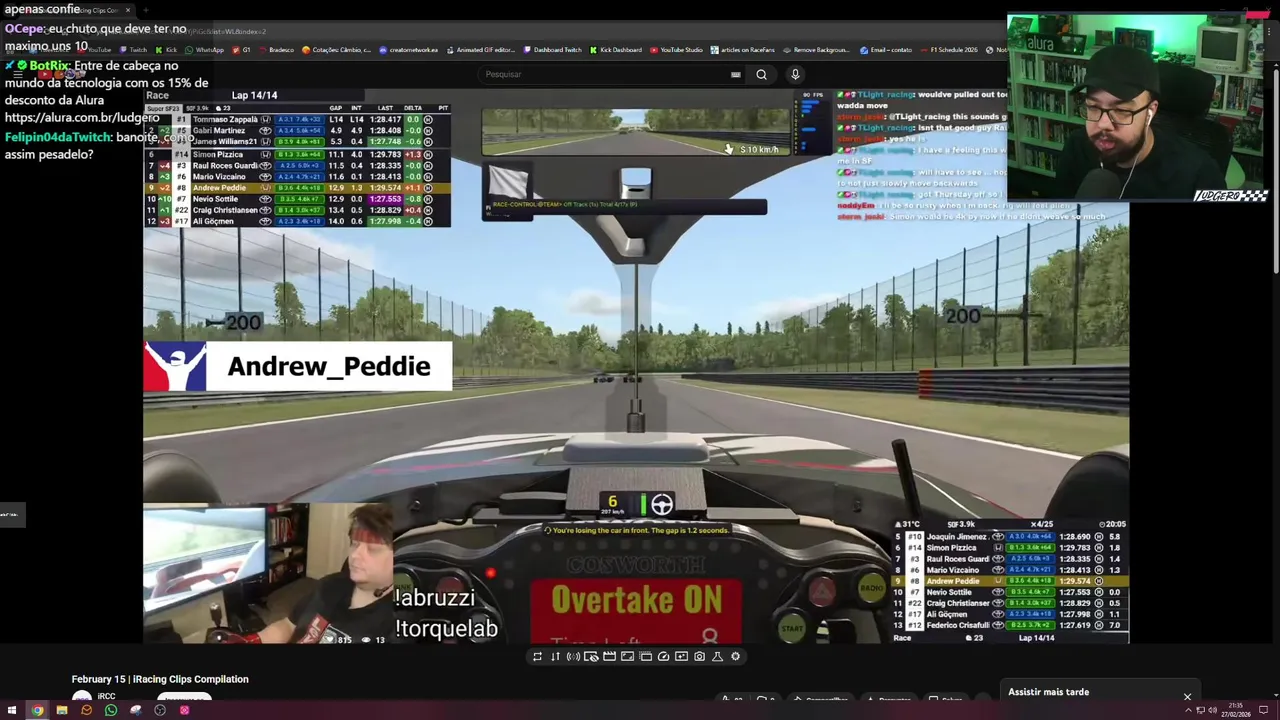Click the taskbar volume icon
This screenshot has width=1280, height=720.
(x=1212, y=710)
